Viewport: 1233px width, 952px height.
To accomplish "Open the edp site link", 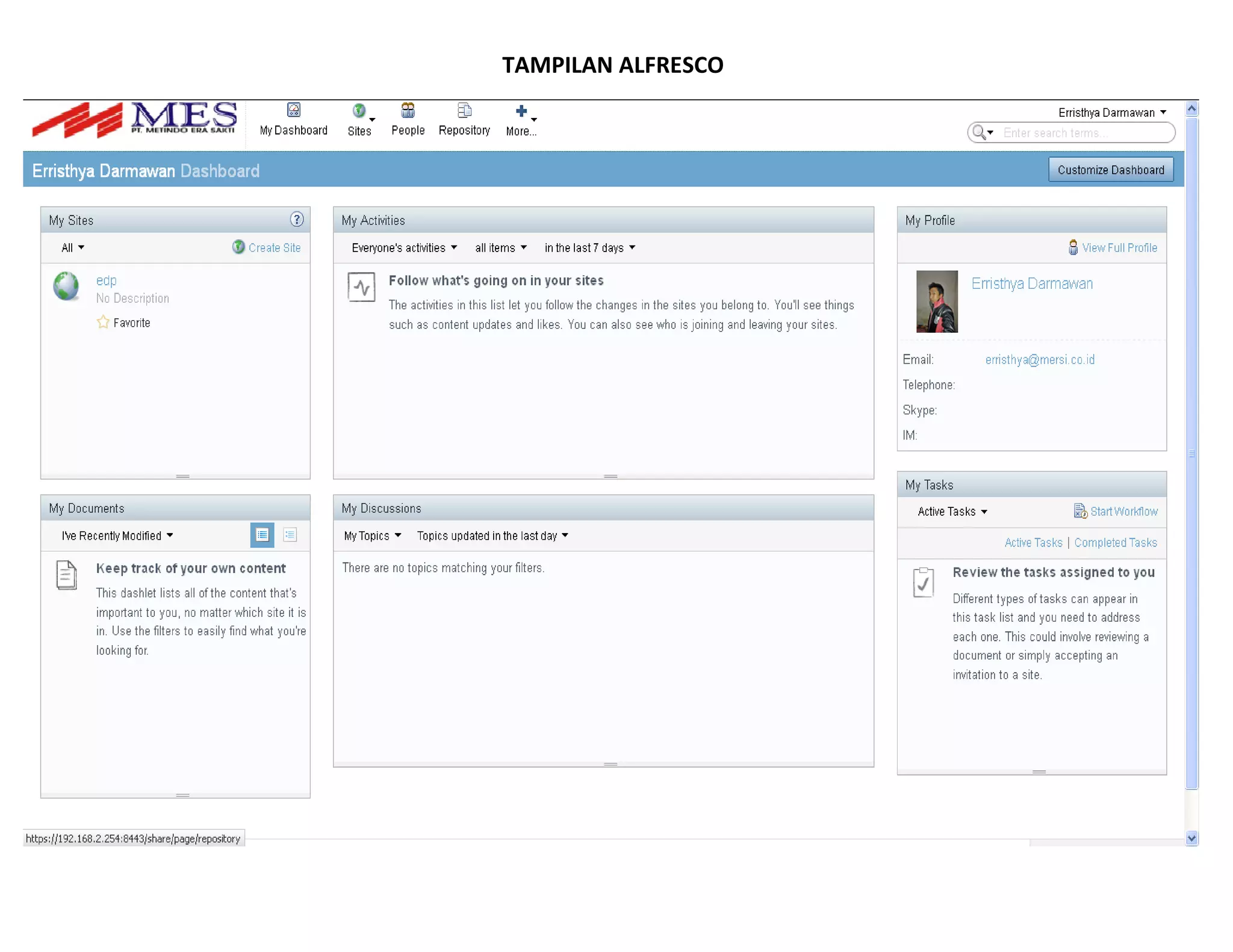I will coord(106,280).
